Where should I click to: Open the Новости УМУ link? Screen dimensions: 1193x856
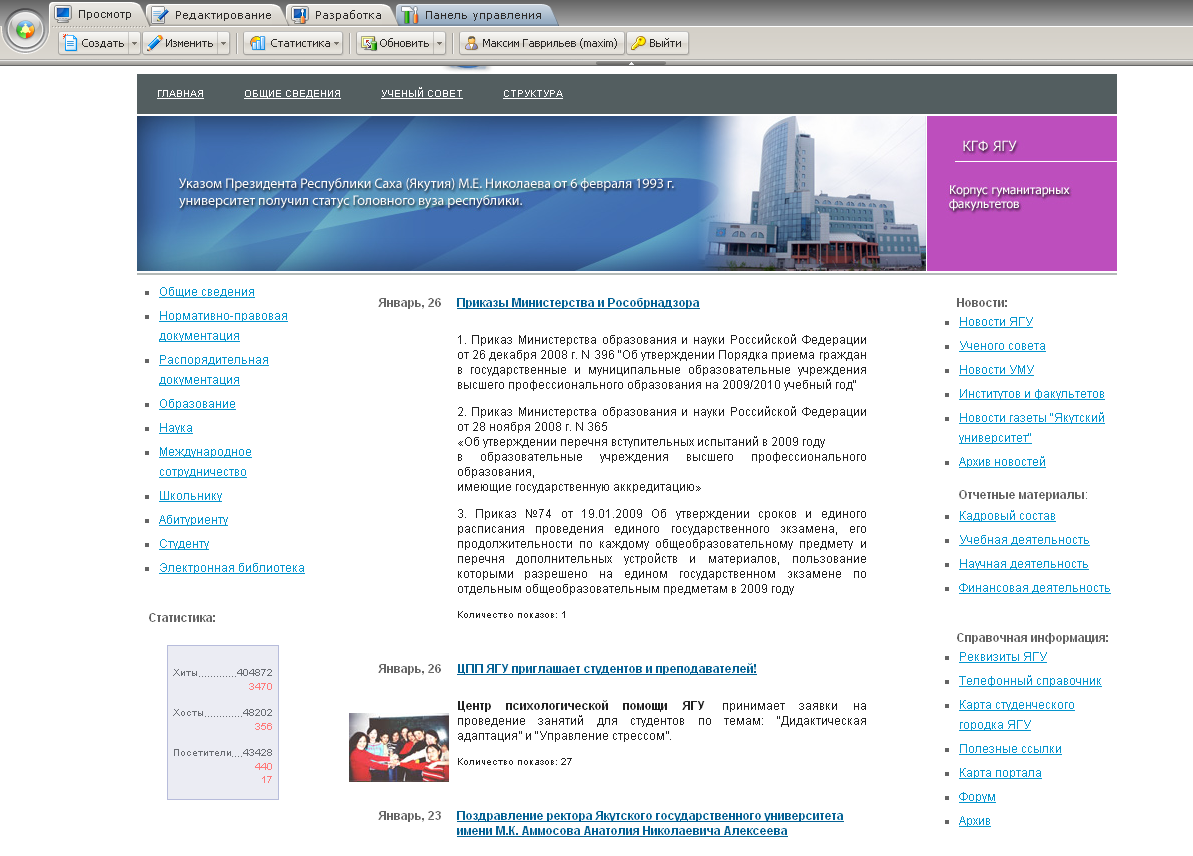(996, 370)
